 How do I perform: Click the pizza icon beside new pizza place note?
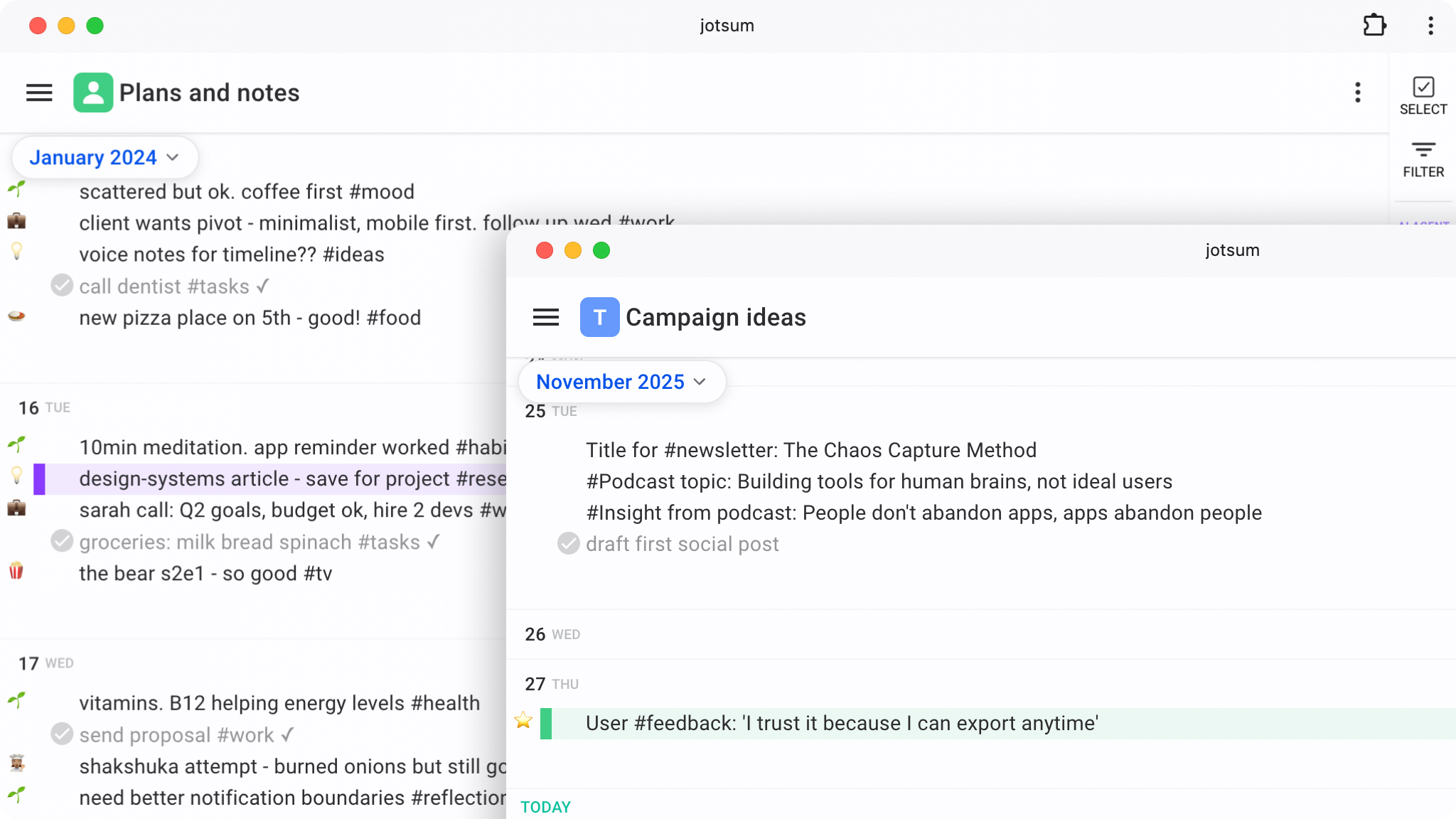pos(16,316)
